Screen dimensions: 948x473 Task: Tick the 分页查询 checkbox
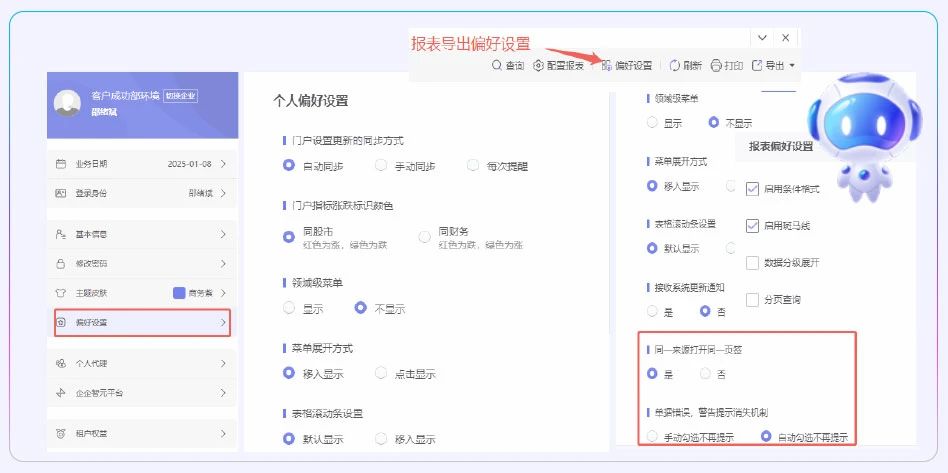pyautogui.click(x=753, y=299)
